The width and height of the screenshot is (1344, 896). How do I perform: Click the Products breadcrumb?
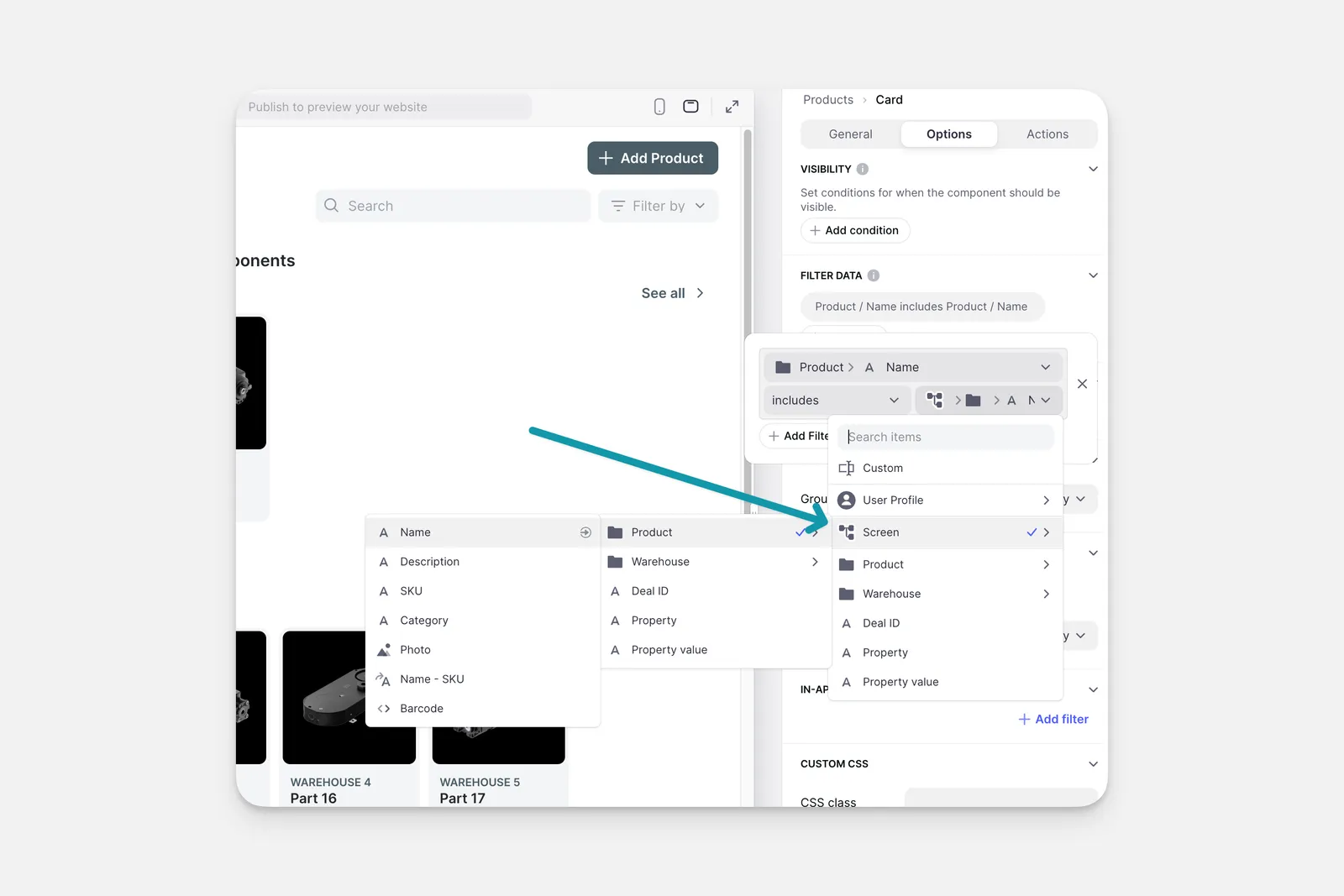pos(828,99)
